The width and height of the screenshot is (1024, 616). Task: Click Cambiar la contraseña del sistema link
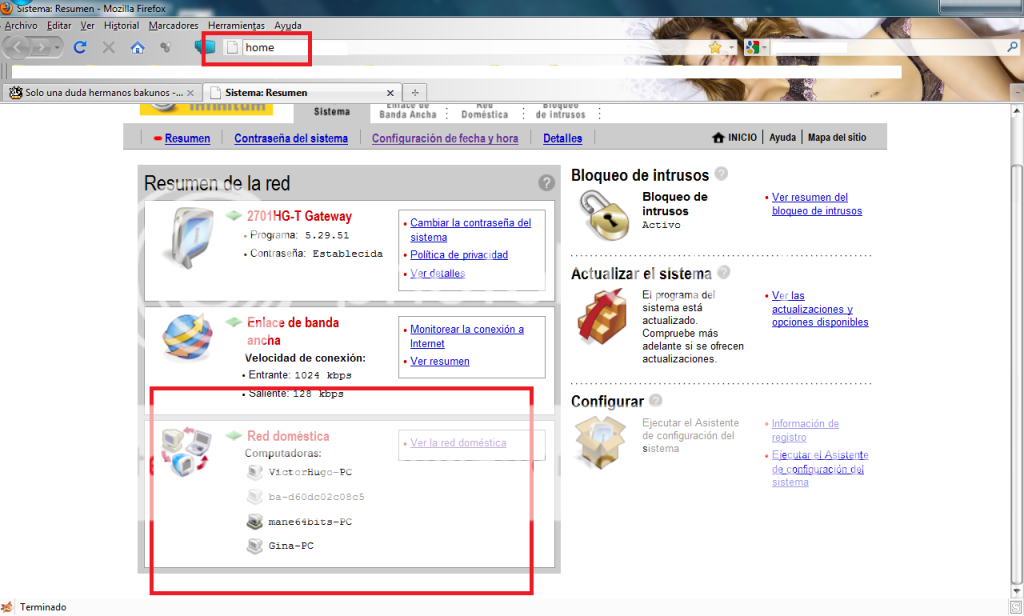[470, 230]
